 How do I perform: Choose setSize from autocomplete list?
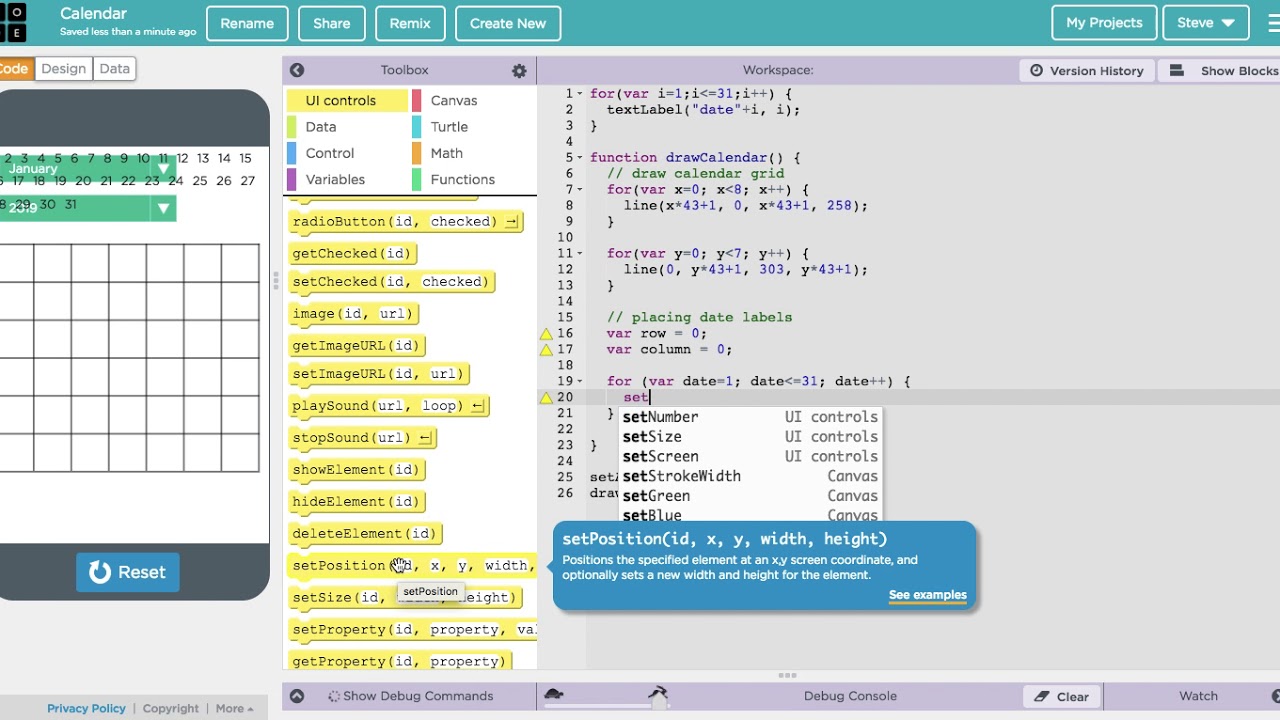(x=750, y=437)
